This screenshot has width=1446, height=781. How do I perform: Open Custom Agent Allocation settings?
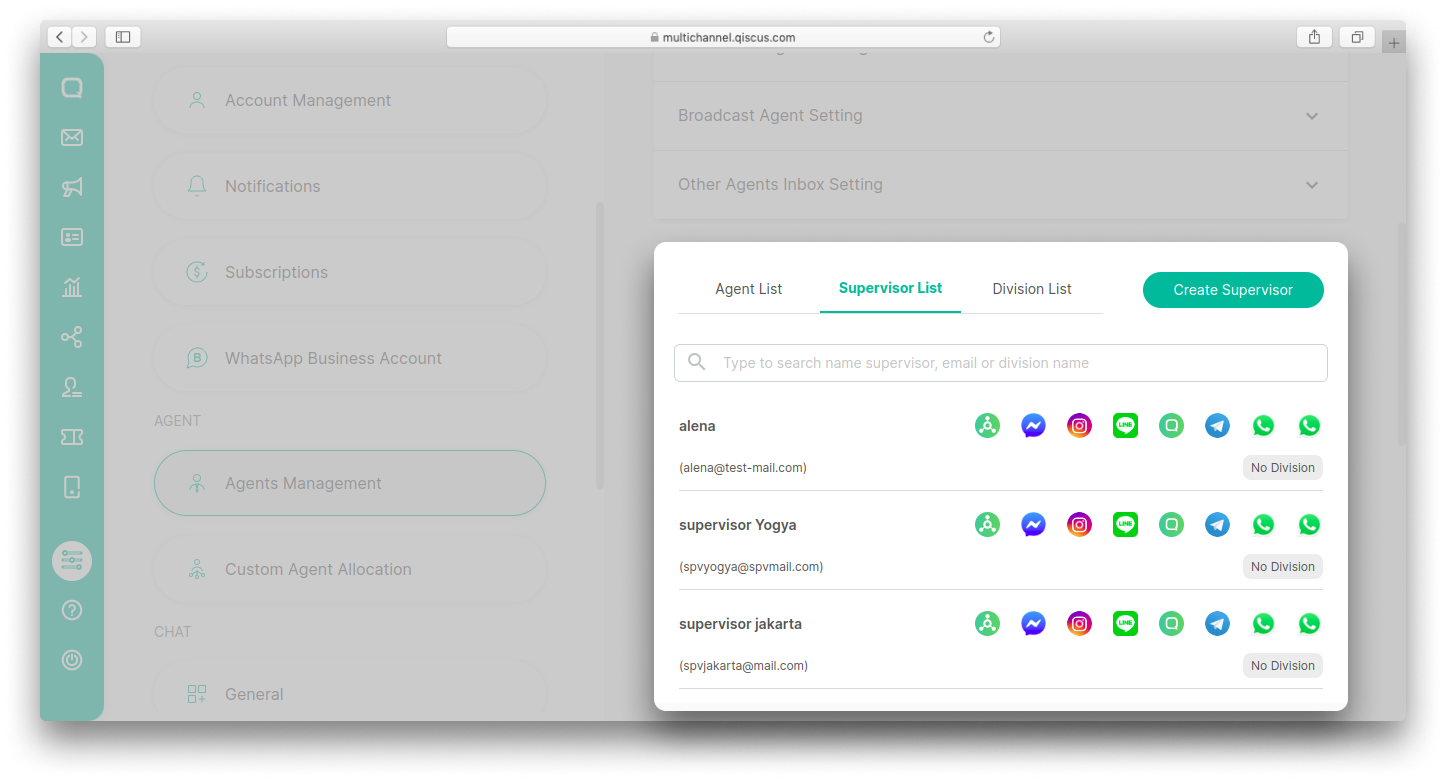350,569
